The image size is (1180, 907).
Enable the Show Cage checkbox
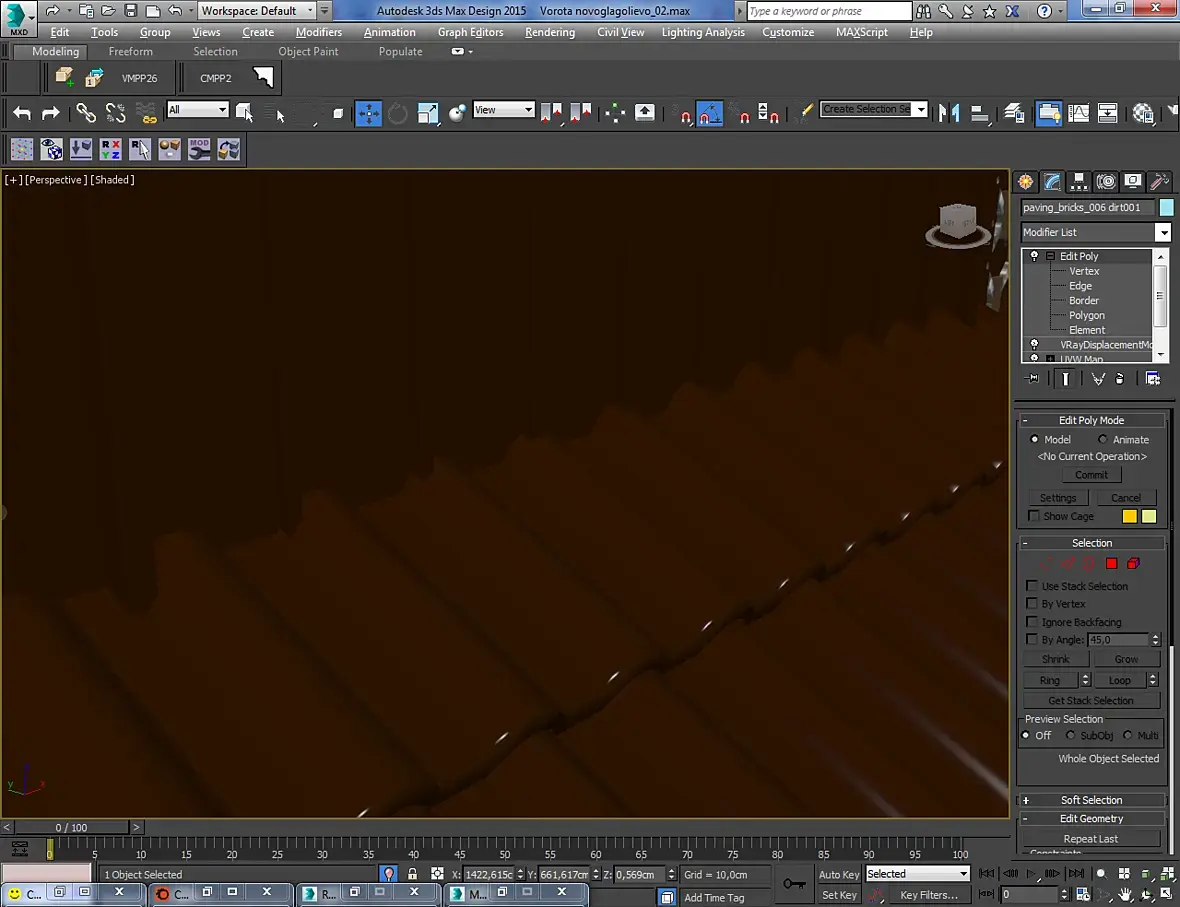[1034, 516]
